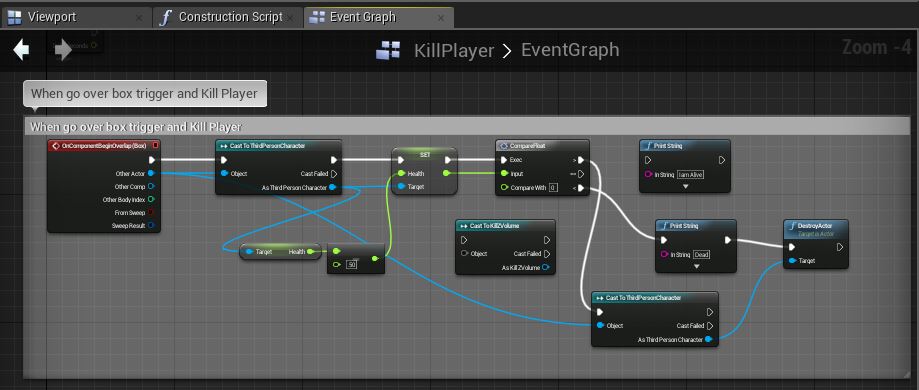This screenshot has height=390, width=919.
Task: Click Cast Failed pin on cast node wired to DestroyActor
Action: [709, 325]
